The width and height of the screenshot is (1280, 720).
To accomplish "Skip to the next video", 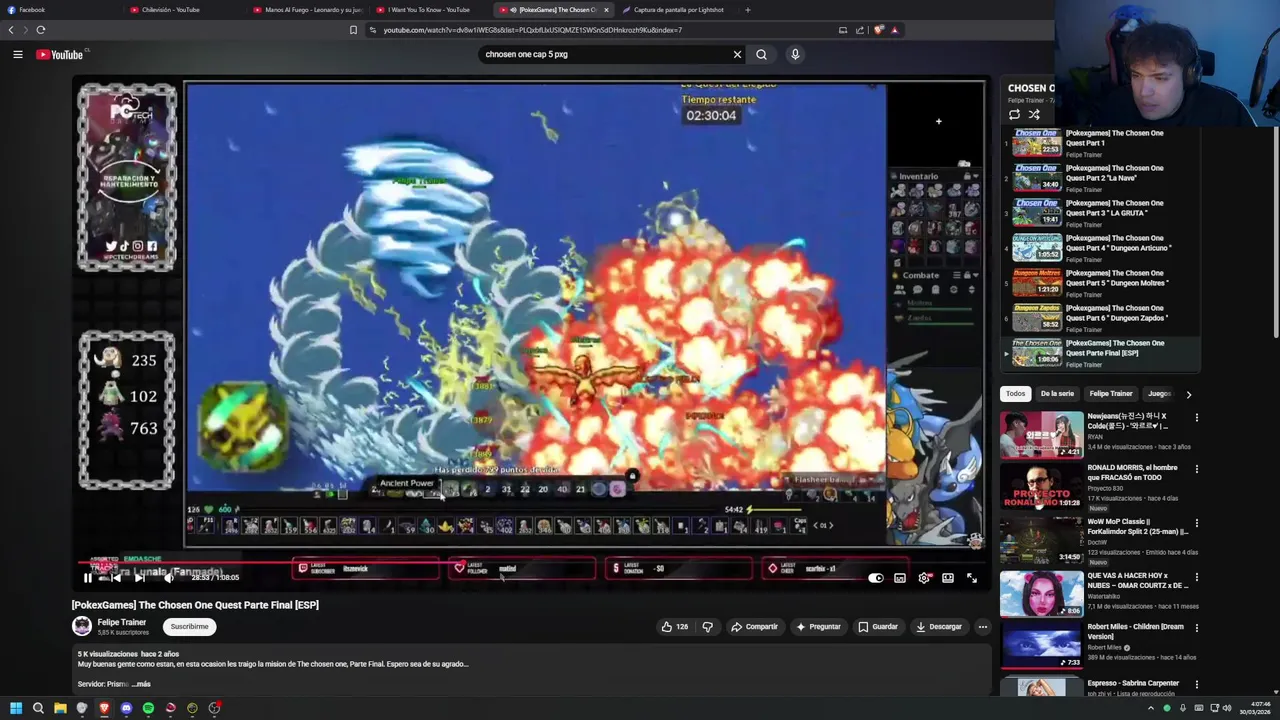I will point(139,578).
